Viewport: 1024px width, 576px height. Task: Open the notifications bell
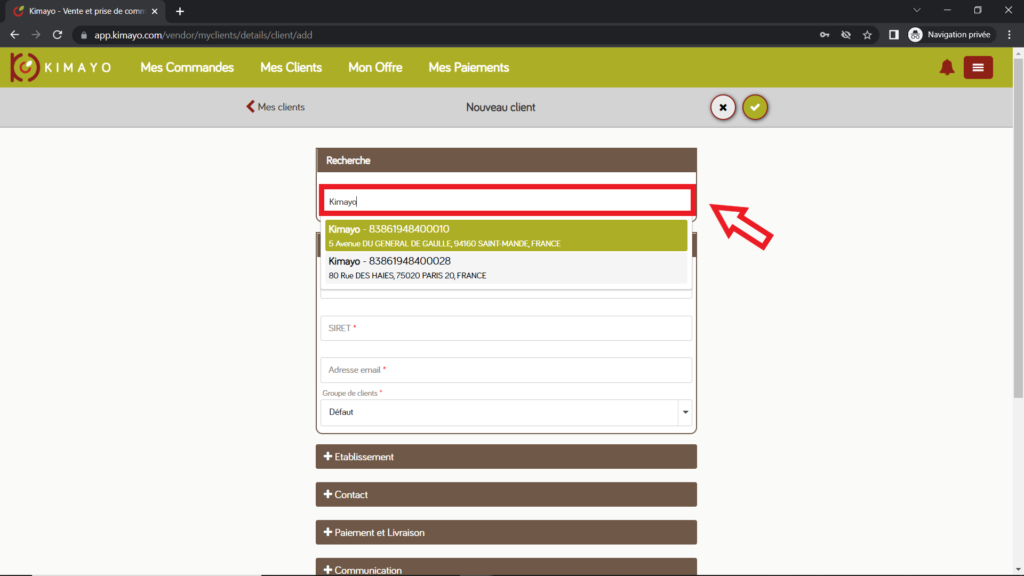tap(946, 67)
